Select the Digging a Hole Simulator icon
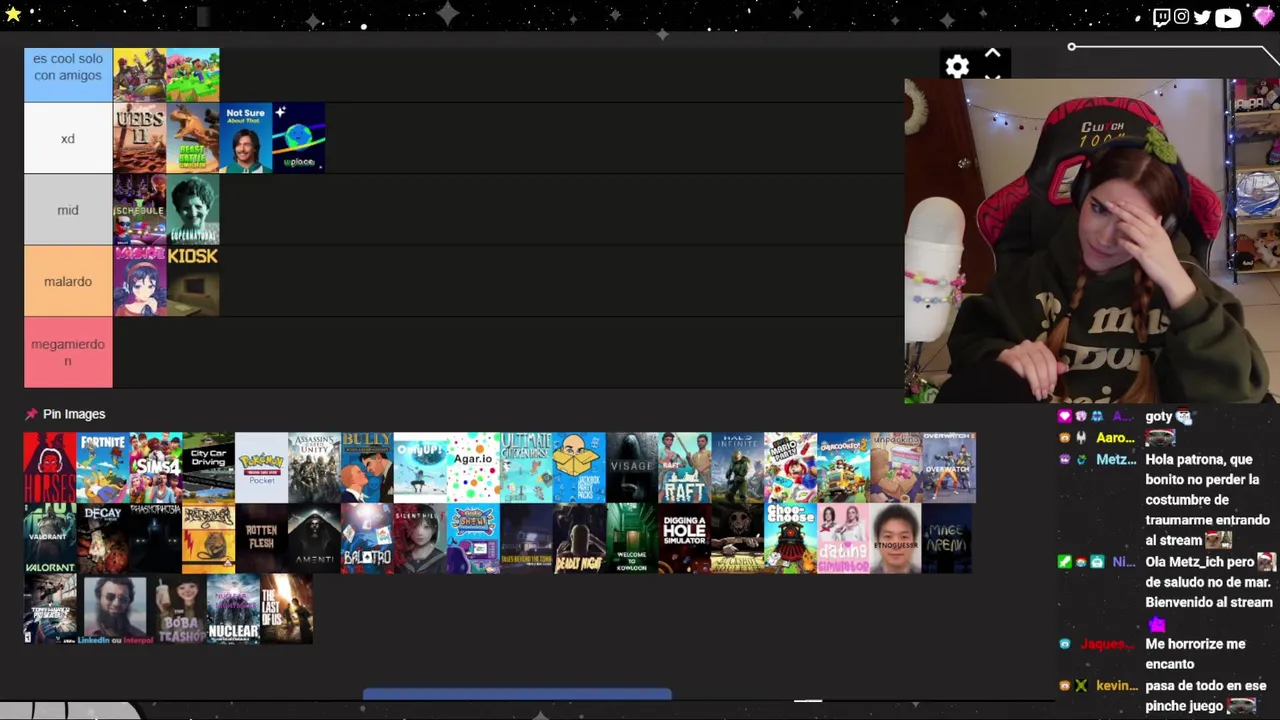This screenshot has height=720, width=1280. click(x=685, y=538)
